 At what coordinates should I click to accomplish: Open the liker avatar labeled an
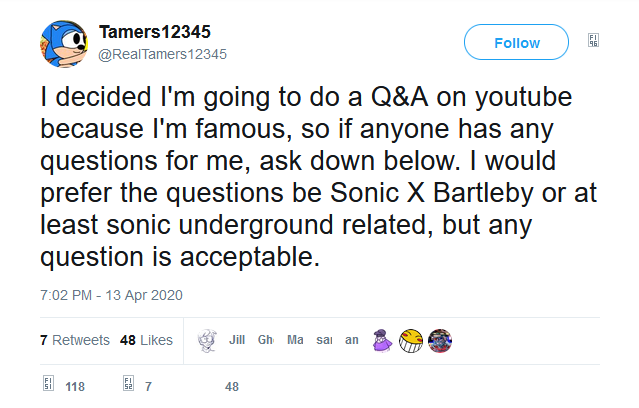click(352, 340)
